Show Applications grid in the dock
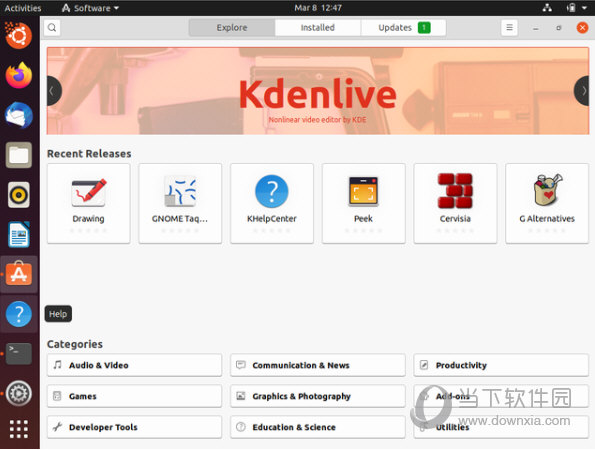Viewport: 595px width, 450px height. point(19,429)
